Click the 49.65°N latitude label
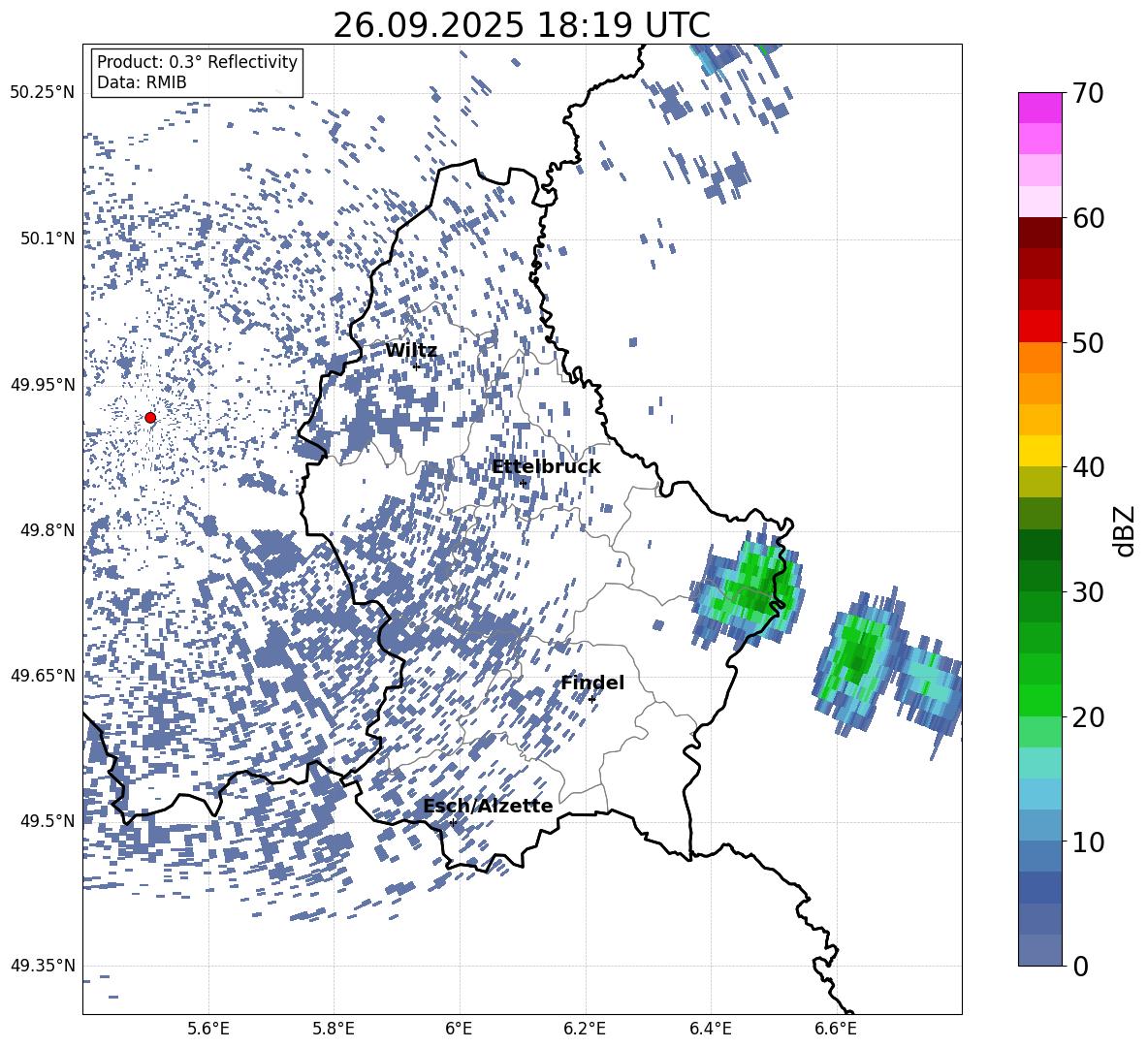Image resolution: width=1148 pixels, height=1048 pixels. (x=43, y=675)
